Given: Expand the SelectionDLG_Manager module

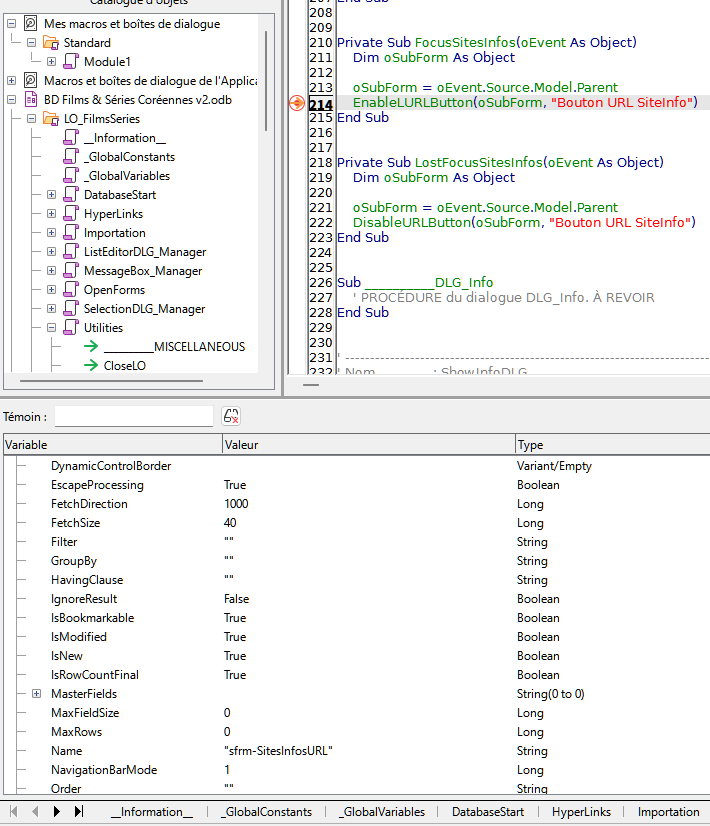Looking at the screenshot, I should [x=51, y=308].
